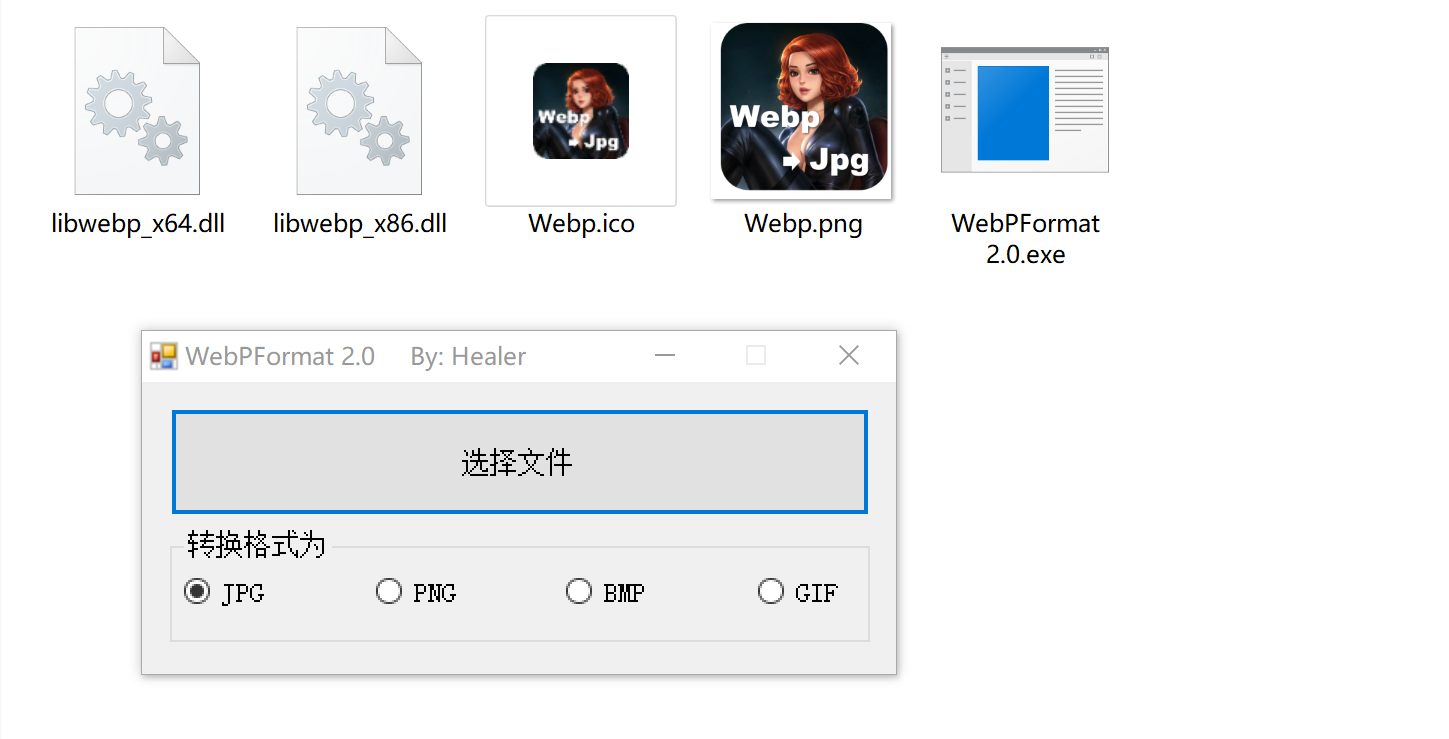Select GIF conversion format
The width and height of the screenshot is (1449, 739).
pyautogui.click(x=770, y=591)
